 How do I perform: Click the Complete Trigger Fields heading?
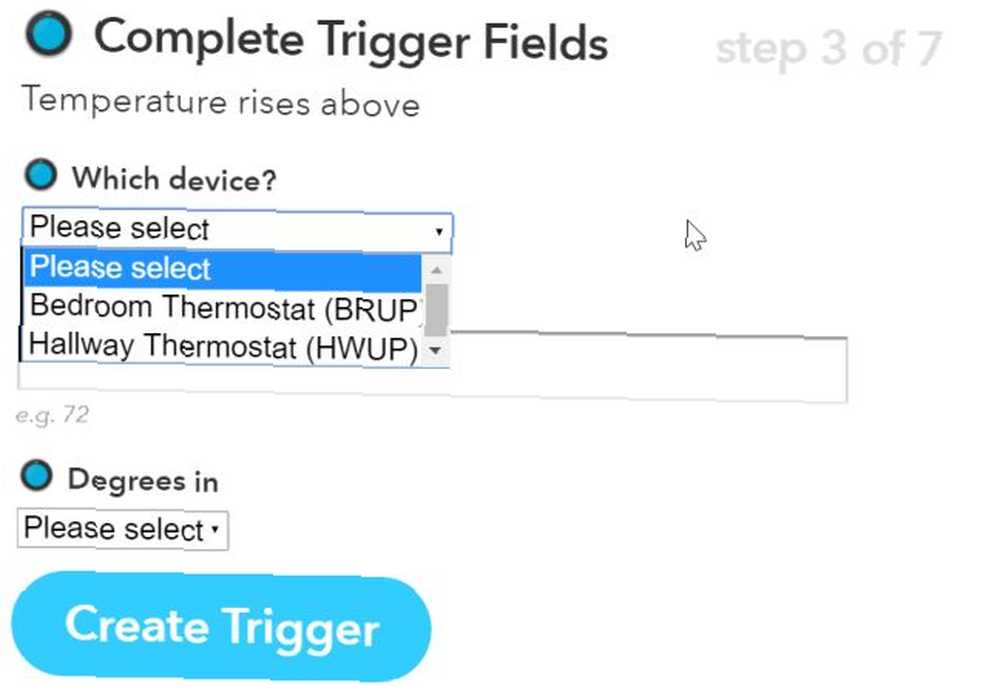tap(351, 40)
